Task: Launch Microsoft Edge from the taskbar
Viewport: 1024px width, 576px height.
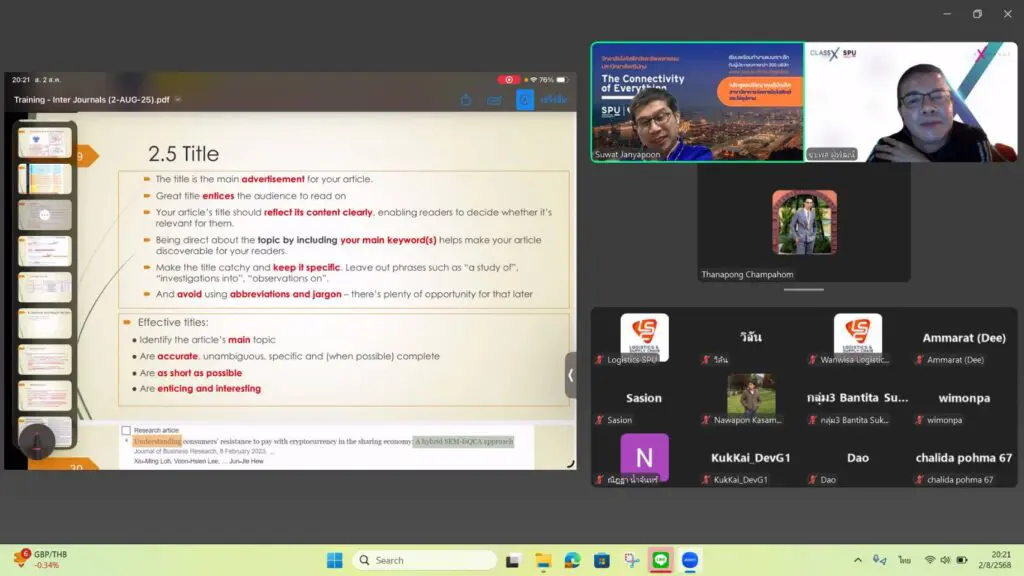Action: click(572, 560)
